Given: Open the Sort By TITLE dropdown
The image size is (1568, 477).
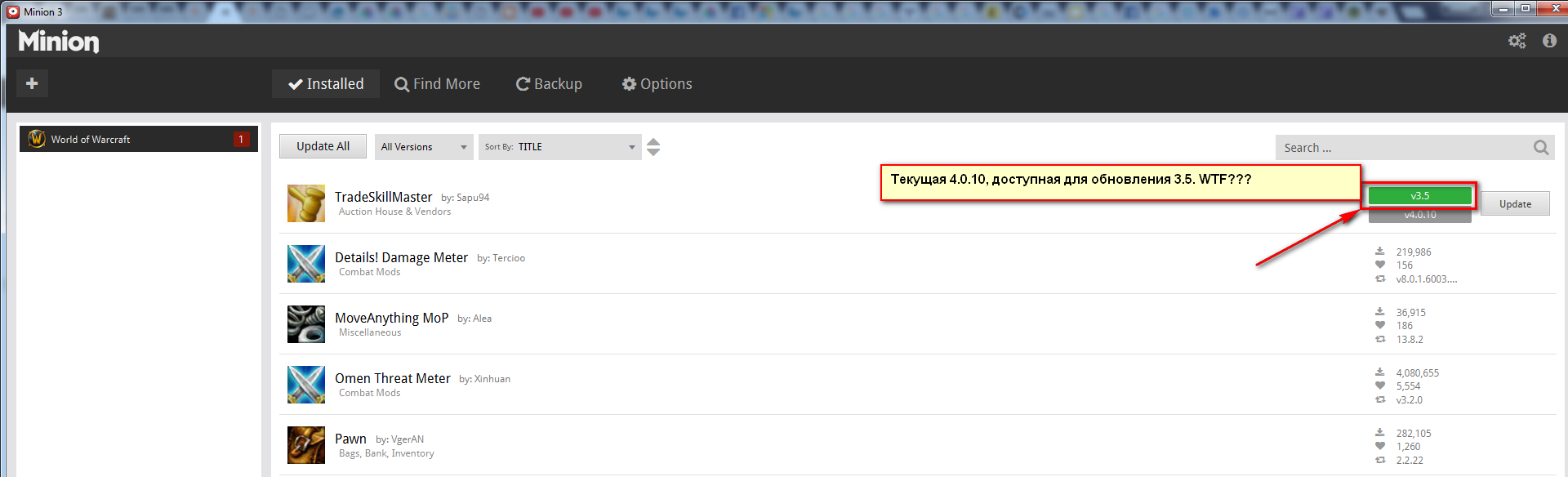Looking at the screenshot, I should pyautogui.click(x=559, y=147).
